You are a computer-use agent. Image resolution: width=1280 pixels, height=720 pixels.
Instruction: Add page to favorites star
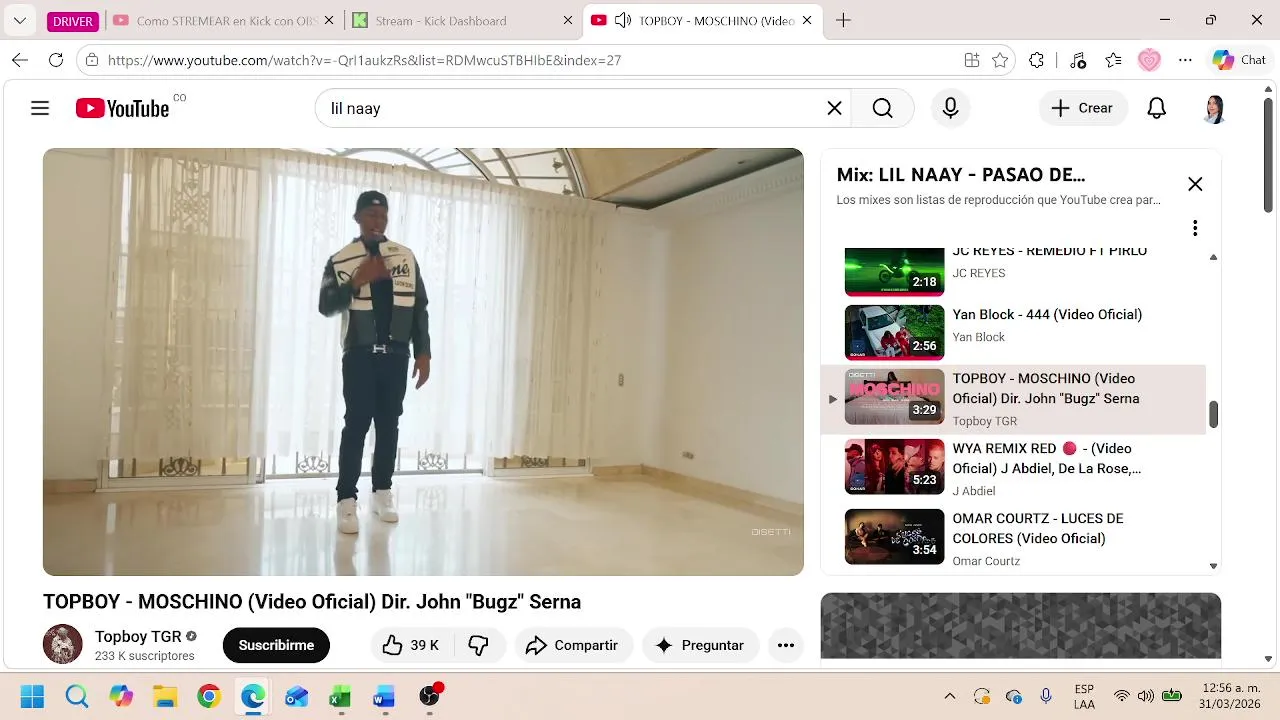coord(1000,60)
